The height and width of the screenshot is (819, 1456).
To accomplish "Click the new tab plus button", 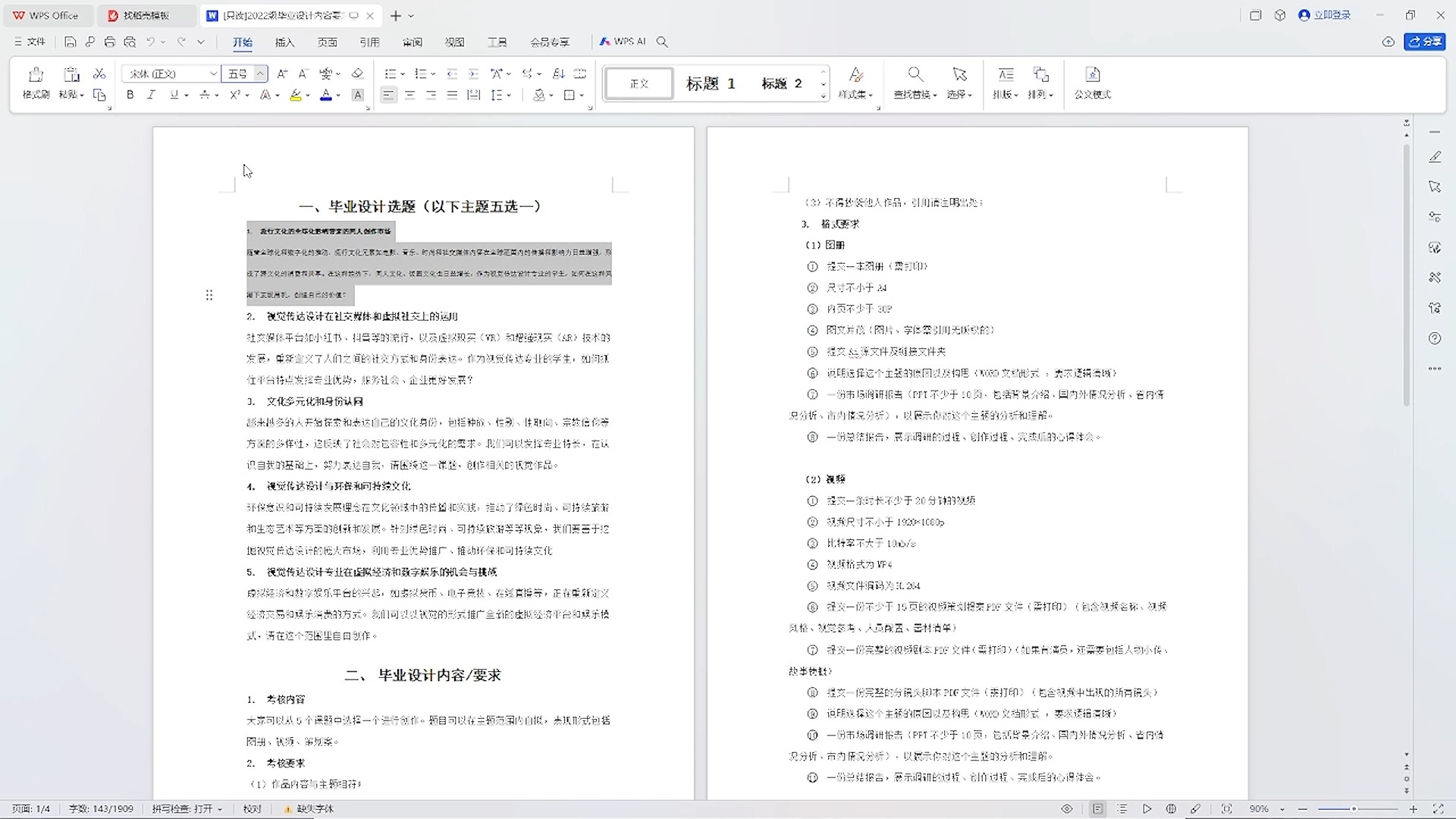I will click(x=395, y=15).
